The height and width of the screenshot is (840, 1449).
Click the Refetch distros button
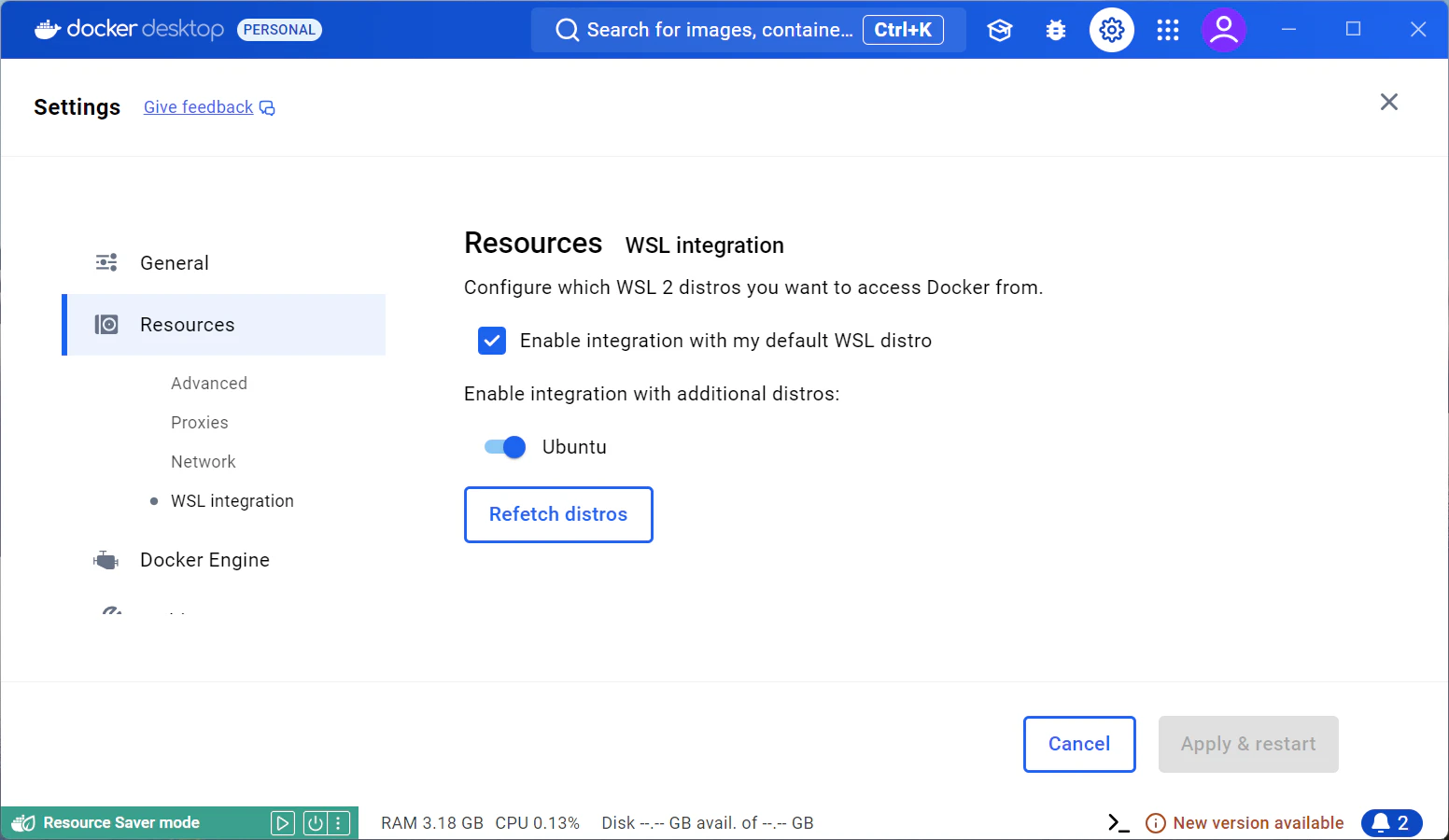(x=558, y=514)
